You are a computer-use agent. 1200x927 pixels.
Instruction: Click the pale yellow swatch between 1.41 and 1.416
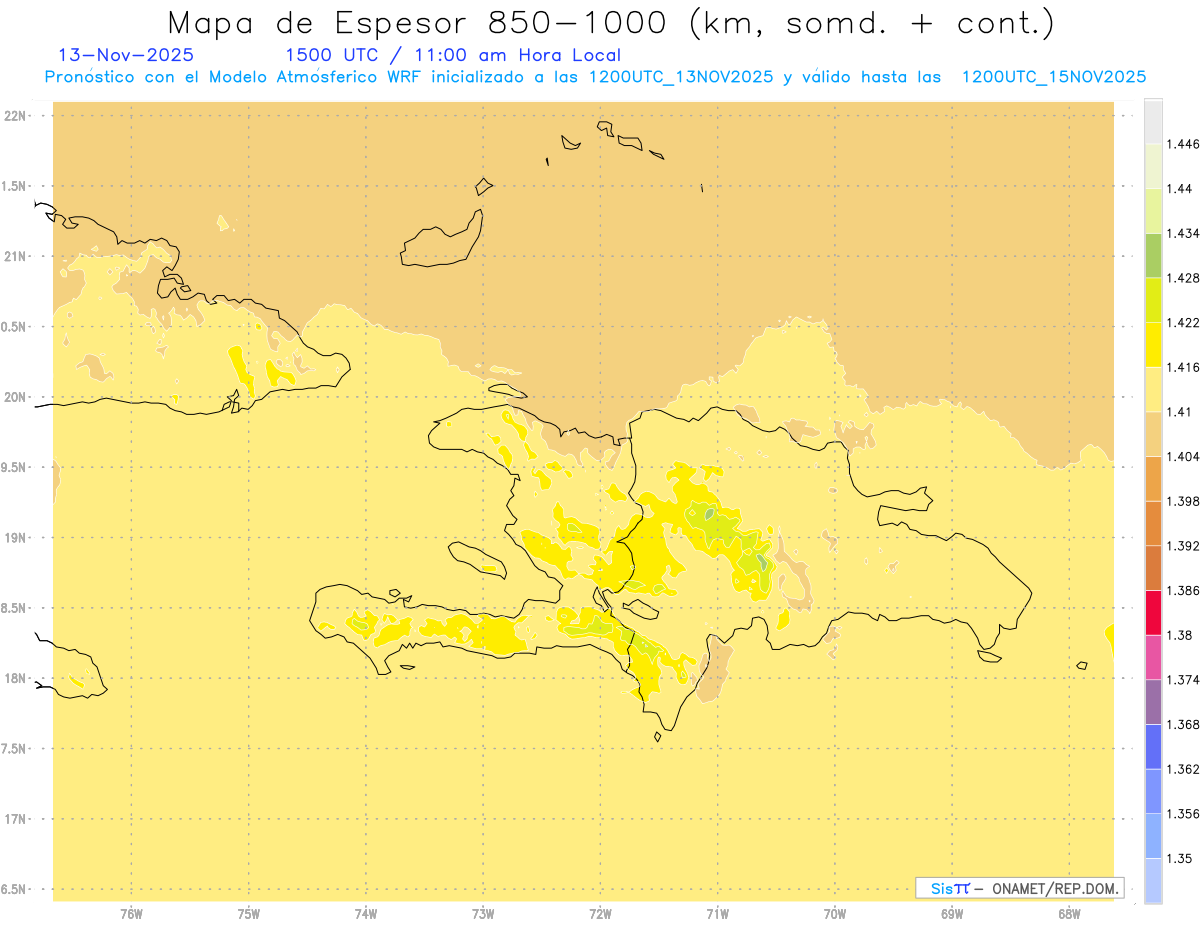[x=1153, y=389]
